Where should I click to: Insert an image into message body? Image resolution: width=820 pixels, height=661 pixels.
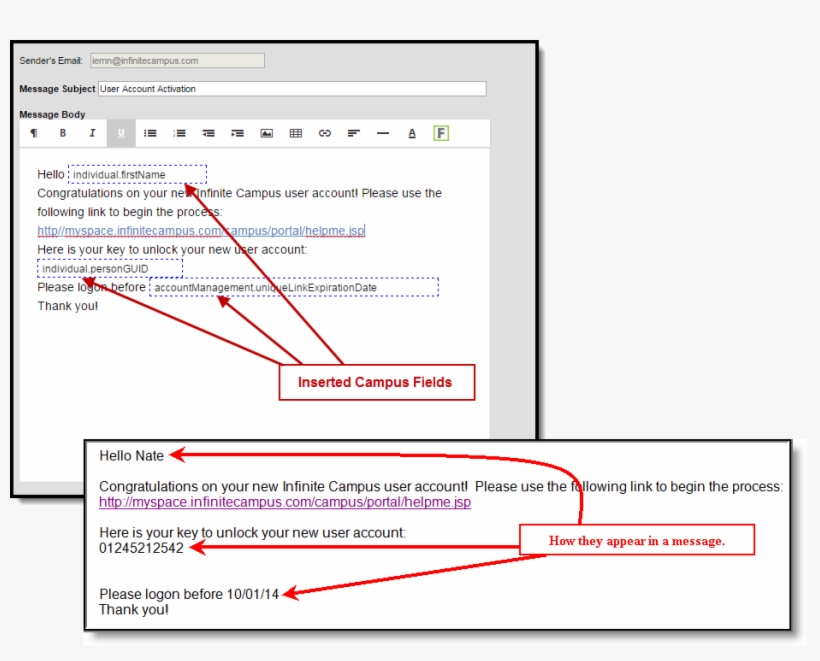[x=267, y=133]
